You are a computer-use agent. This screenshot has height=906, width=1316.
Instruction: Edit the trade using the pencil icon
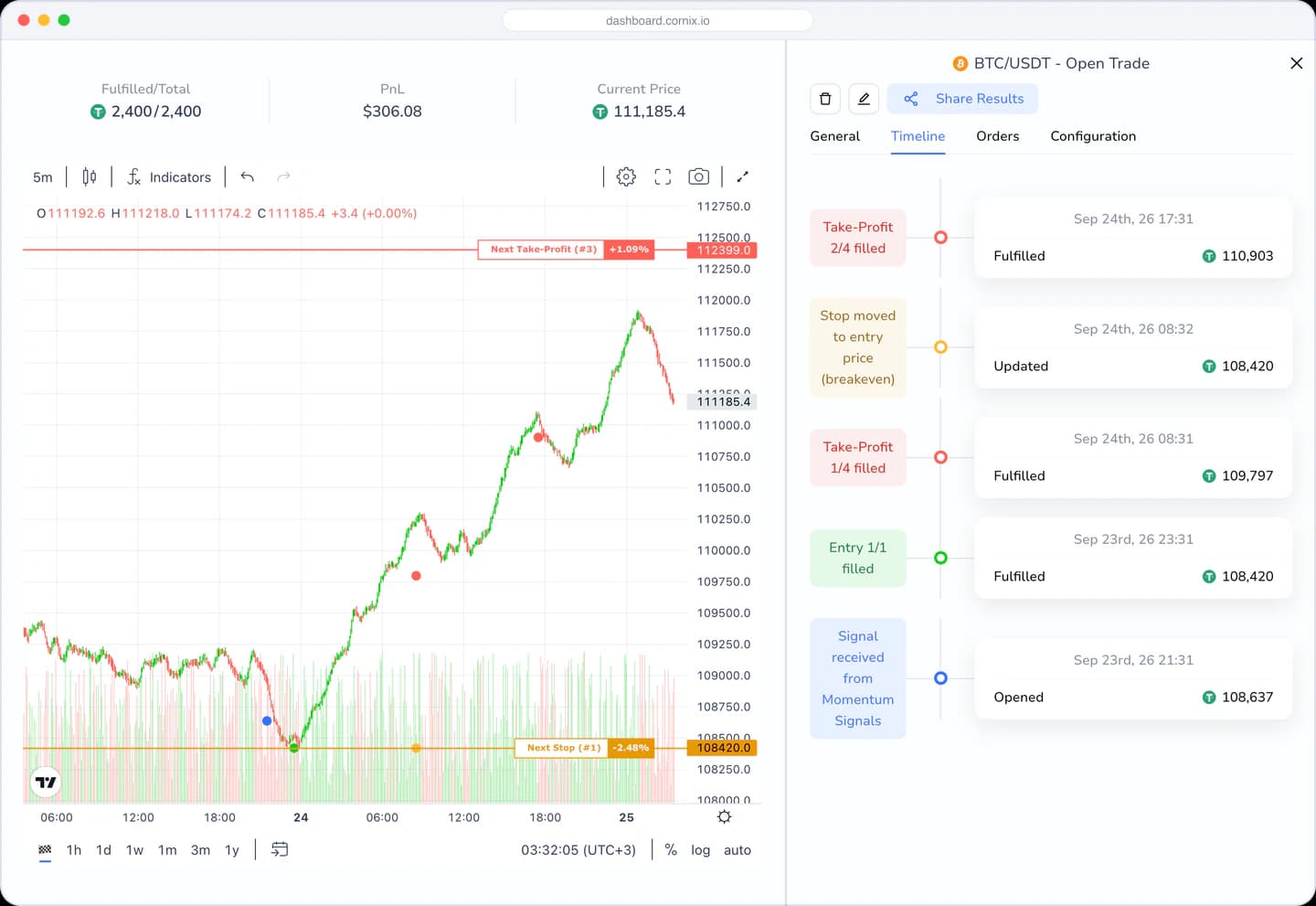click(x=864, y=99)
